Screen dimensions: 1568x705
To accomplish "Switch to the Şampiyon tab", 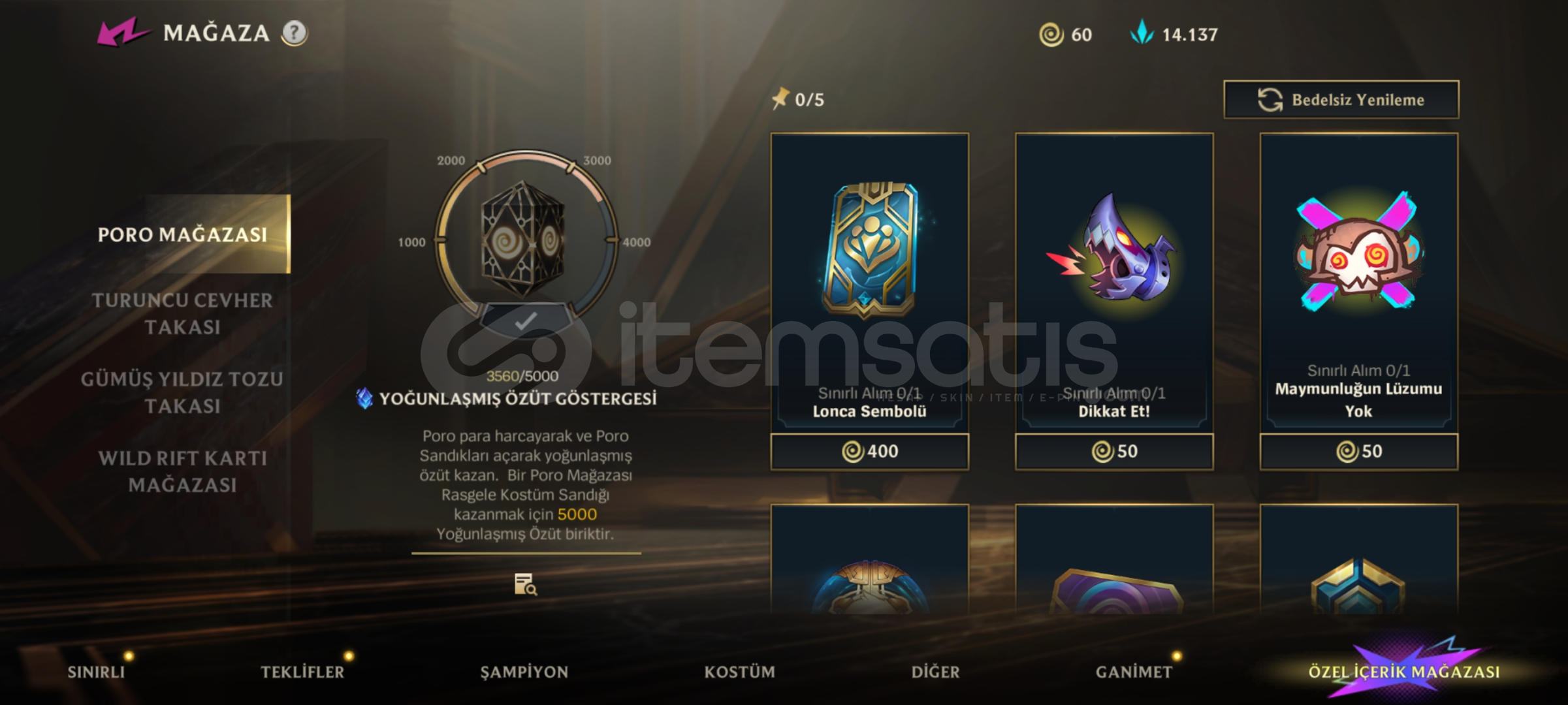I will (x=524, y=672).
